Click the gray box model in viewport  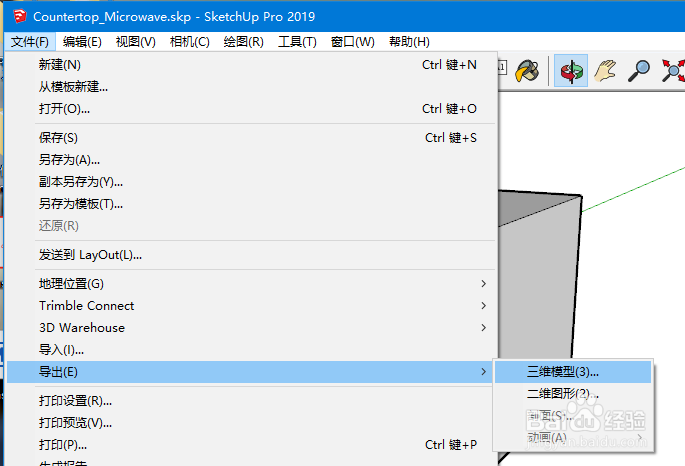pyautogui.click(x=540, y=280)
